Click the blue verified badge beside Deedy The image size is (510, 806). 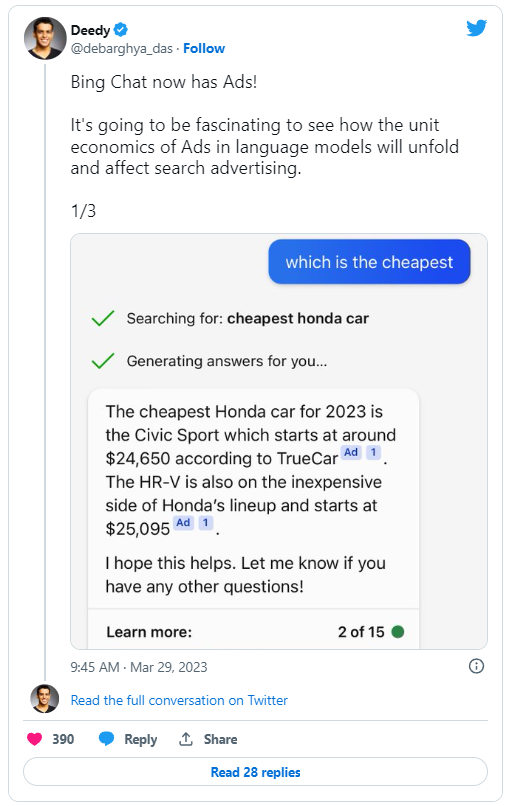click(x=120, y=30)
